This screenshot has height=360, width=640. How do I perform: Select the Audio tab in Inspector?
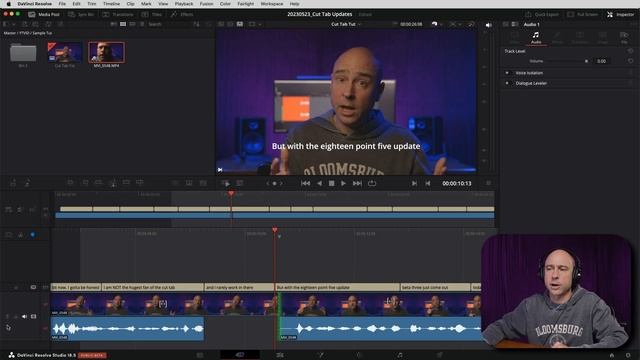point(536,38)
